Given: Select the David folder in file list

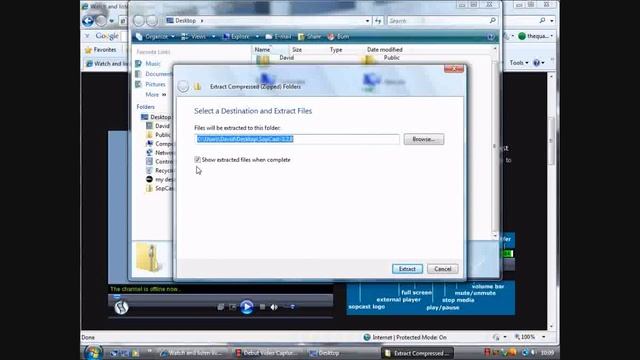Looking at the screenshot, I should (276, 59).
